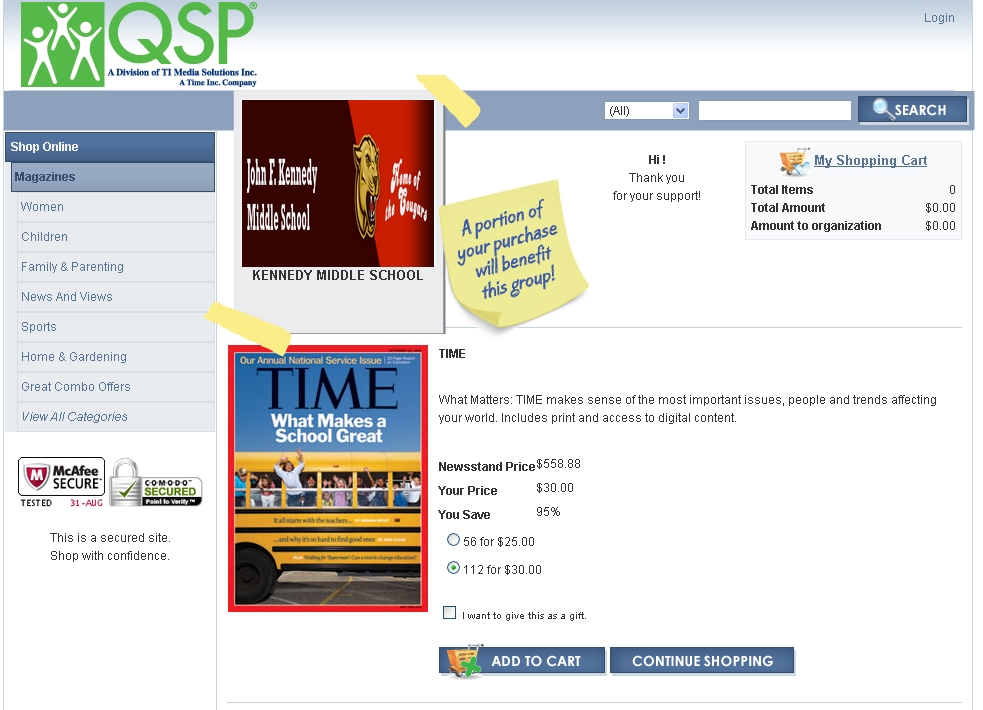Open the My Shopping Cart link

coord(870,160)
